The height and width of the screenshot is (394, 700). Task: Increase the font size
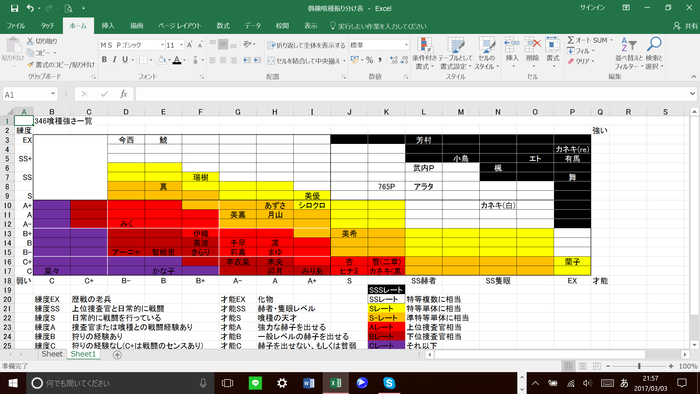190,45
